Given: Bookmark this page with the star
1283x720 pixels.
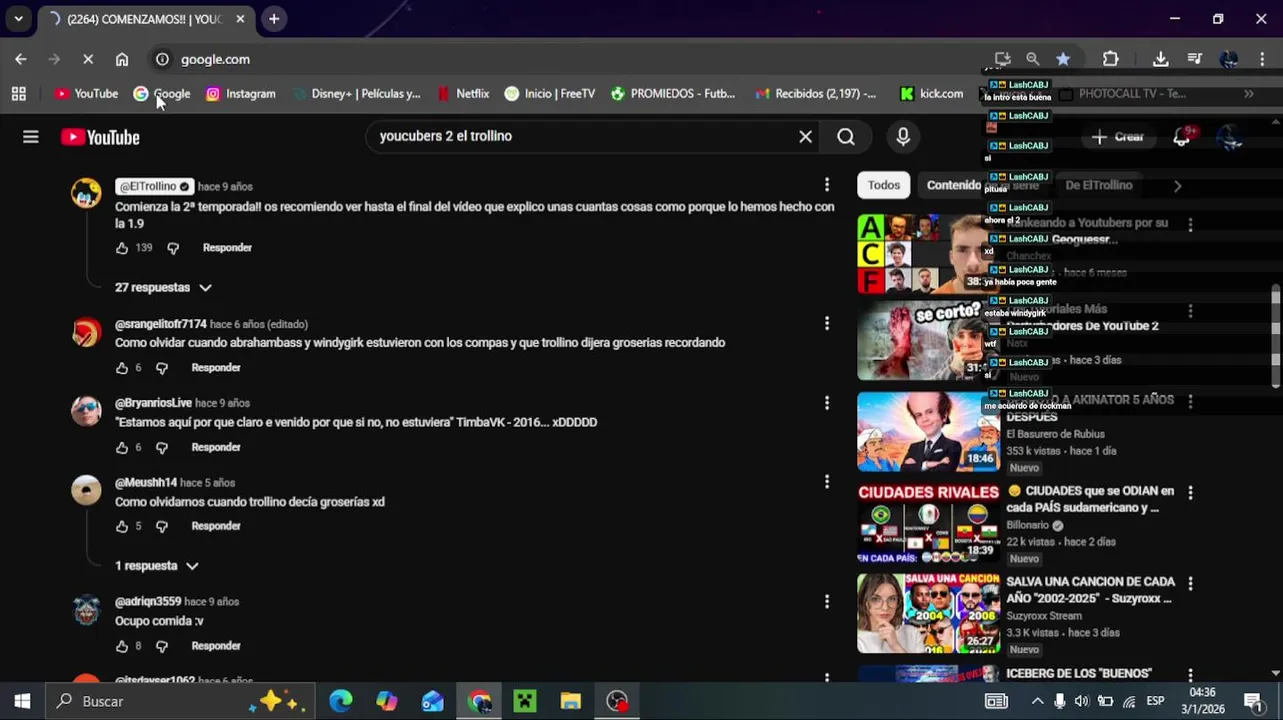Looking at the screenshot, I should click(x=1063, y=59).
